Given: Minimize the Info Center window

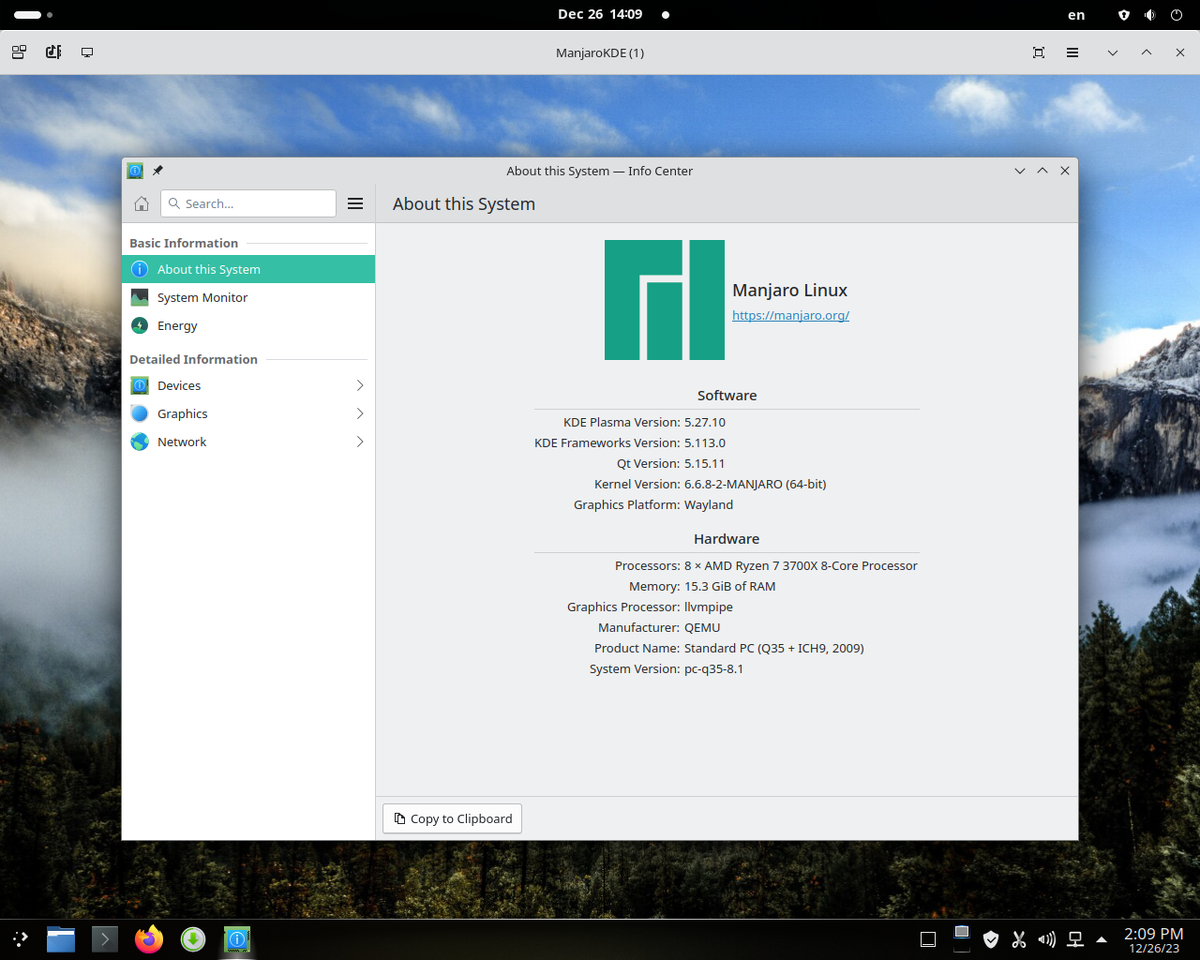Looking at the screenshot, I should click(1019, 171).
